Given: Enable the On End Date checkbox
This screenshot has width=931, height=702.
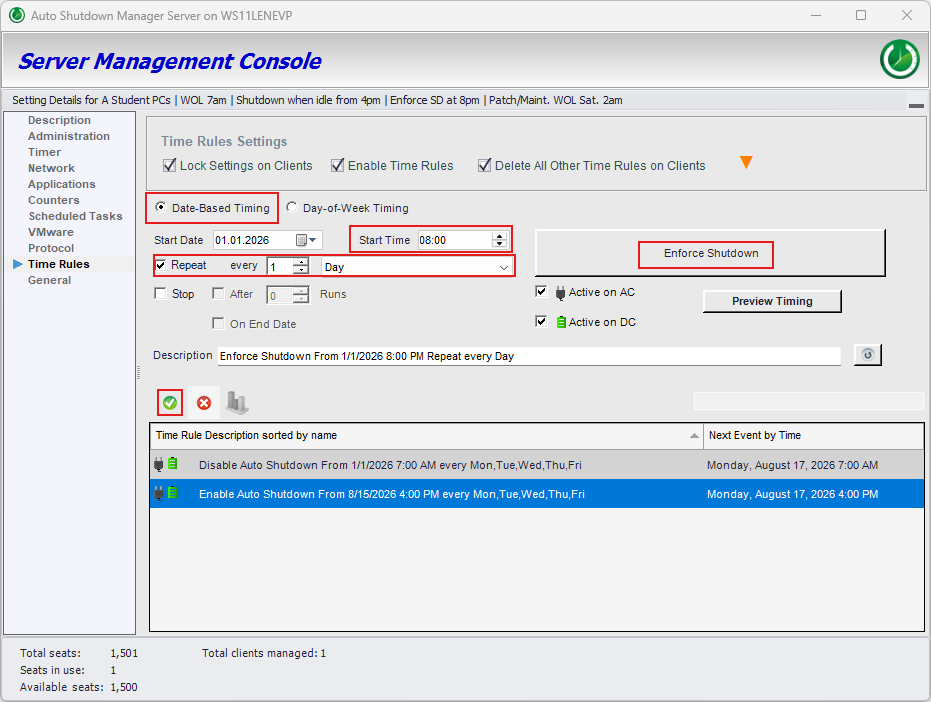Looking at the screenshot, I should coord(218,323).
